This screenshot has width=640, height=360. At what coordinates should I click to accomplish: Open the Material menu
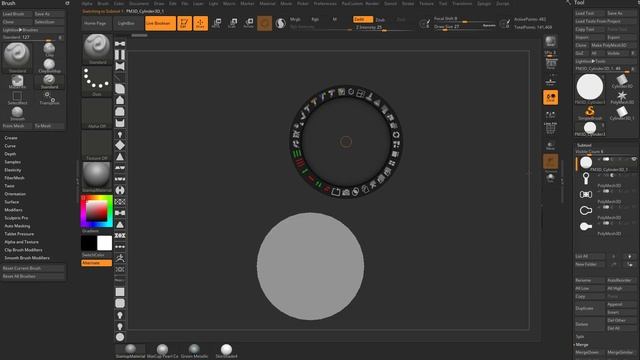(x=267, y=3)
